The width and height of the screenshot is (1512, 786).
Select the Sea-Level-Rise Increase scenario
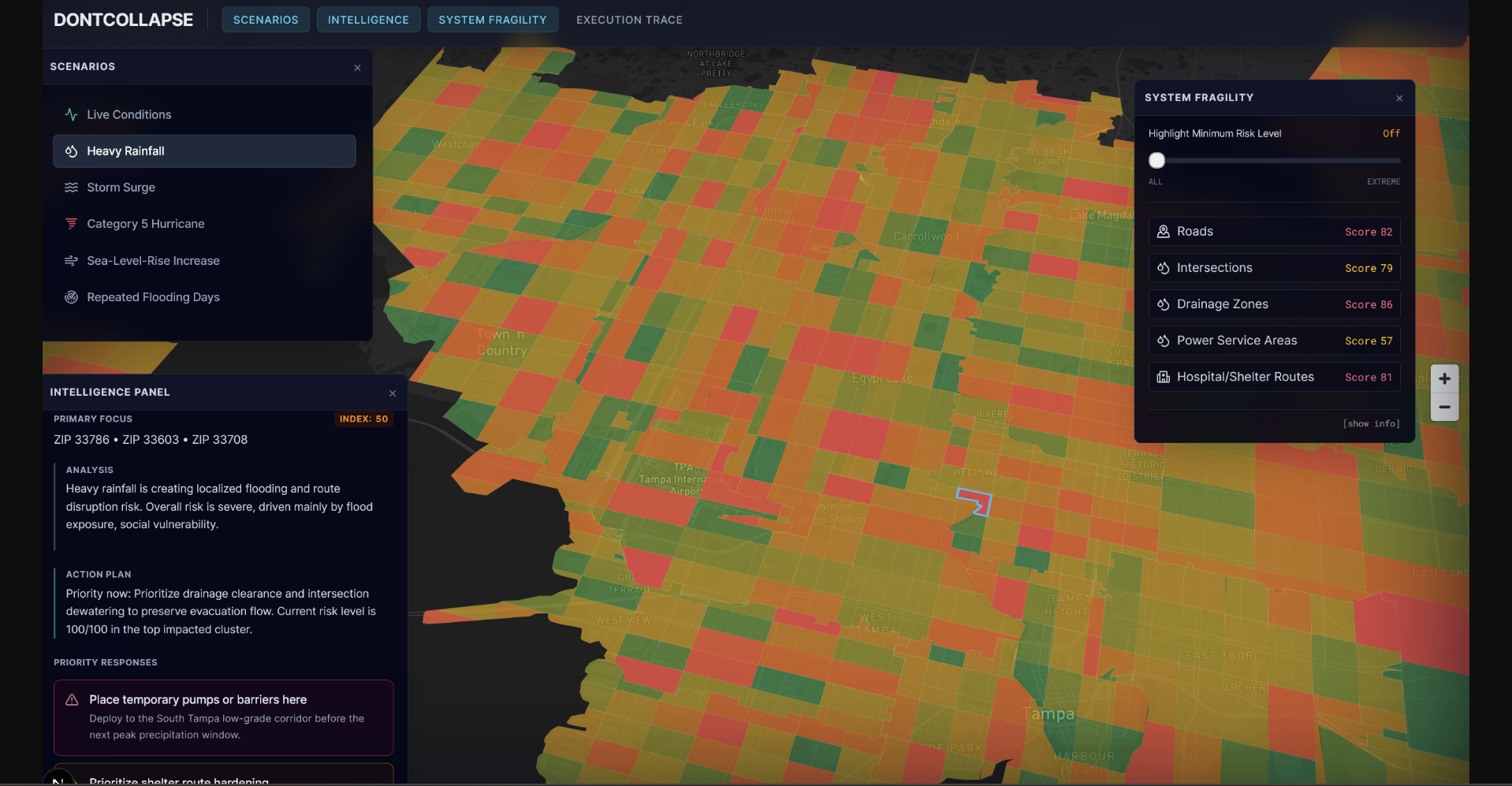(204, 261)
